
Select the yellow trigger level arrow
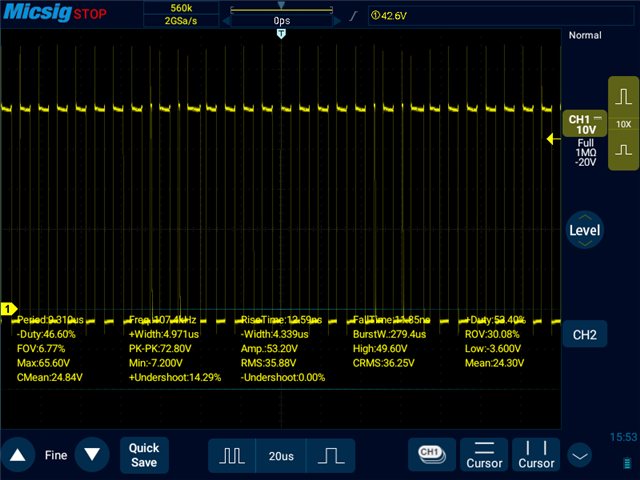point(553,139)
